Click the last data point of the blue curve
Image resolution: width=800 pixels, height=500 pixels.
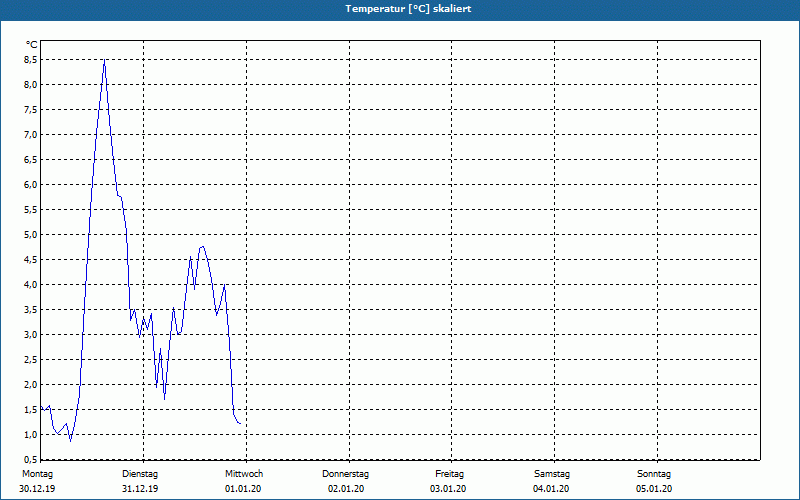(x=240, y=423)
